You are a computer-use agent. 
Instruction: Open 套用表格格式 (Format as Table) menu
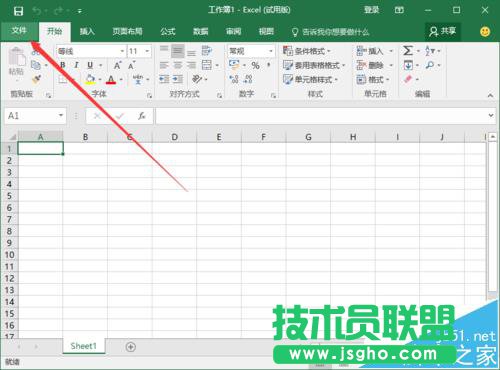[314, 65]
